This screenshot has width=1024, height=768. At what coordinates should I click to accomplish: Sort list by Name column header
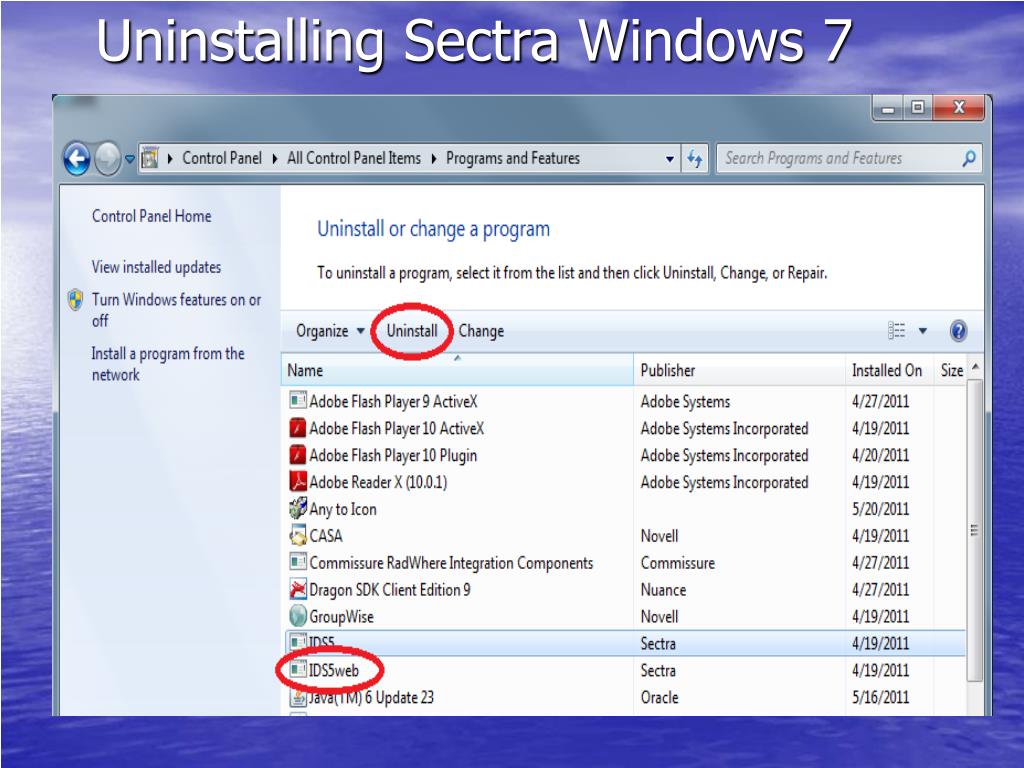pos(457,370)
